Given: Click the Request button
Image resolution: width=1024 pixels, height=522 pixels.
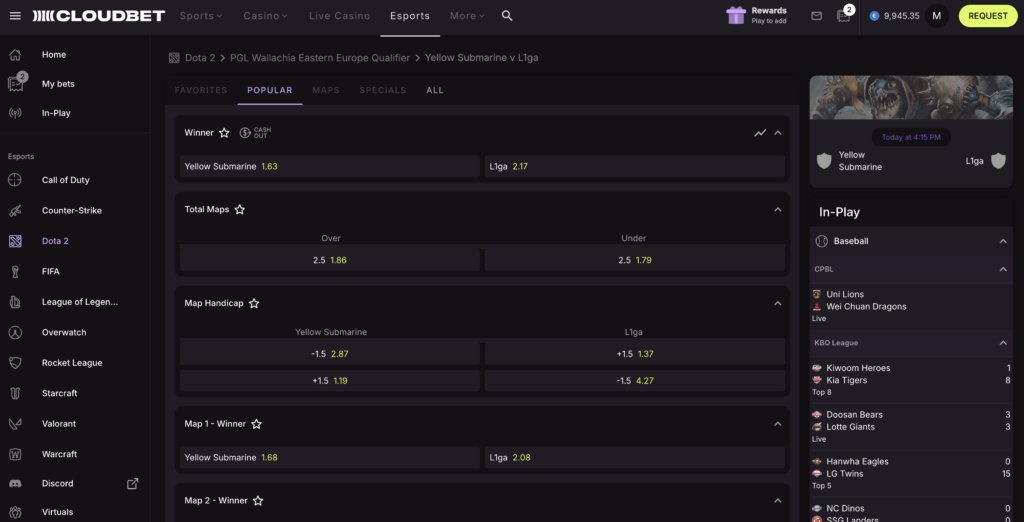Looking at the screenshot, I should click(988, 16).
